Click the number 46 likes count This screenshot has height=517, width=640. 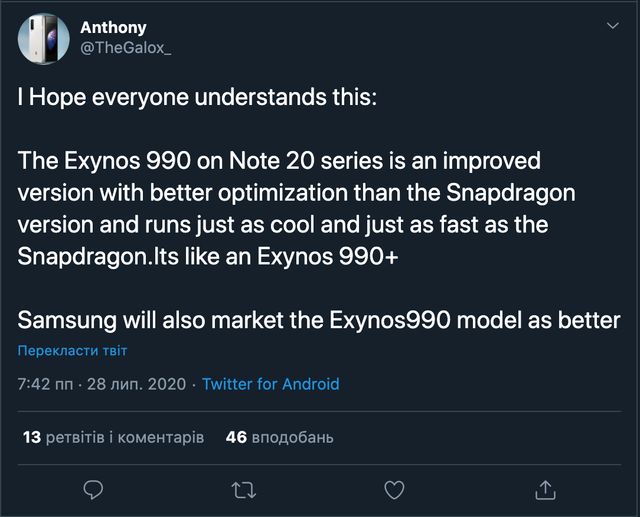pyautogui.click(x=236, y=437)
